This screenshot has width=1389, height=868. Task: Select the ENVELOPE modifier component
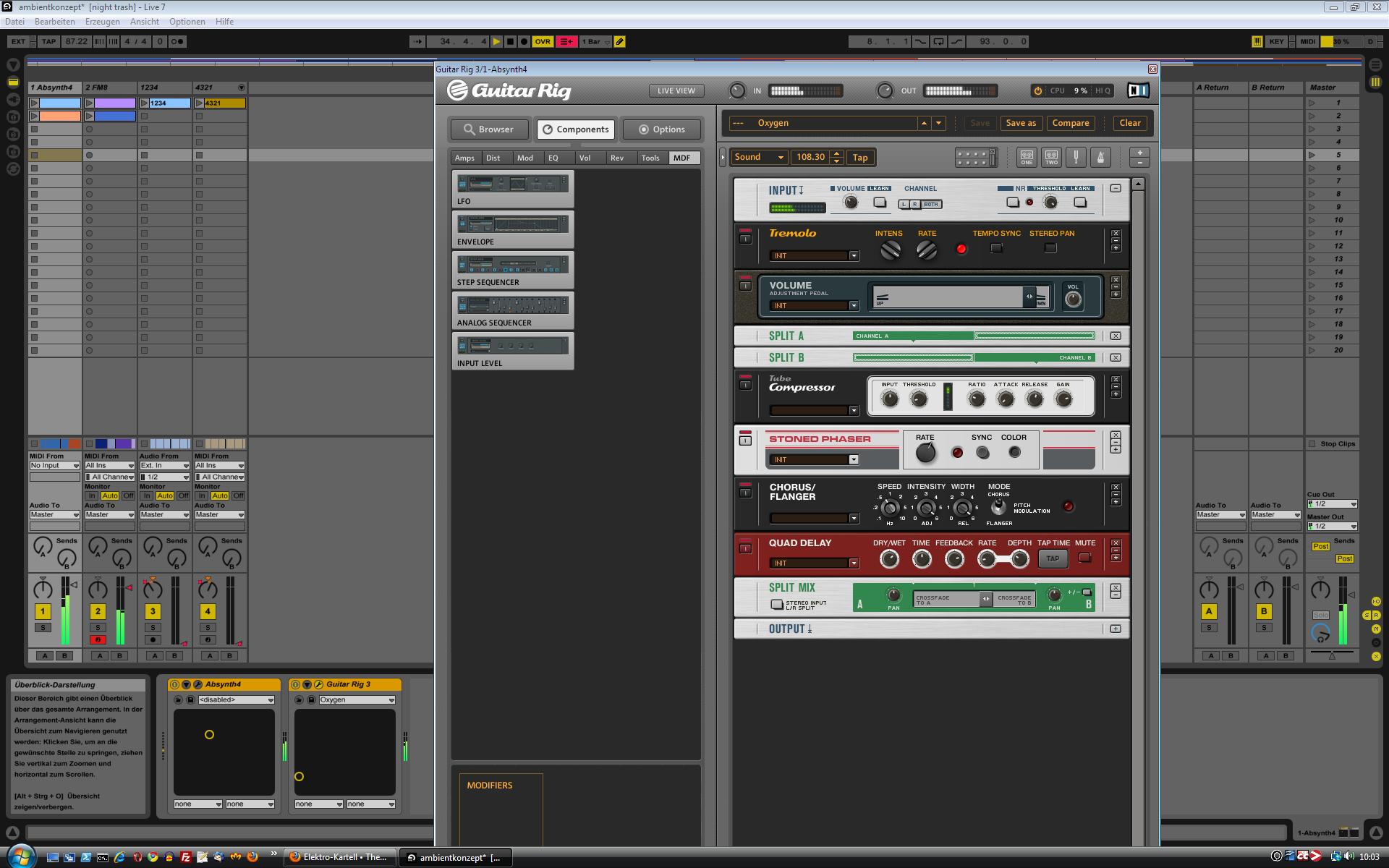coord(512,230)
